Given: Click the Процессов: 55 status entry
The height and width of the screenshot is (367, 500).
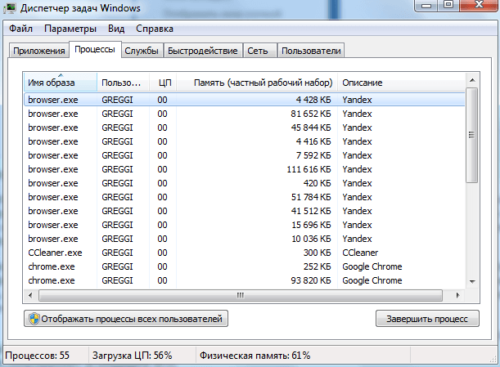Looking at the screenshot, I should click(37, 355).
